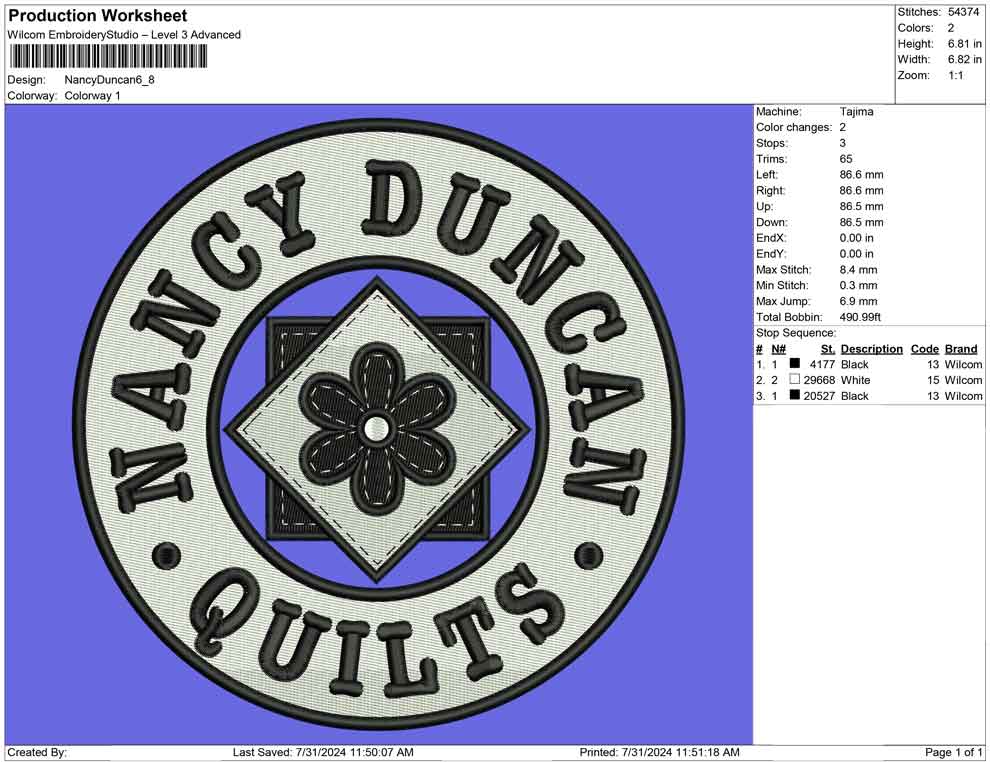Click the Color changes value '2'

842,127
